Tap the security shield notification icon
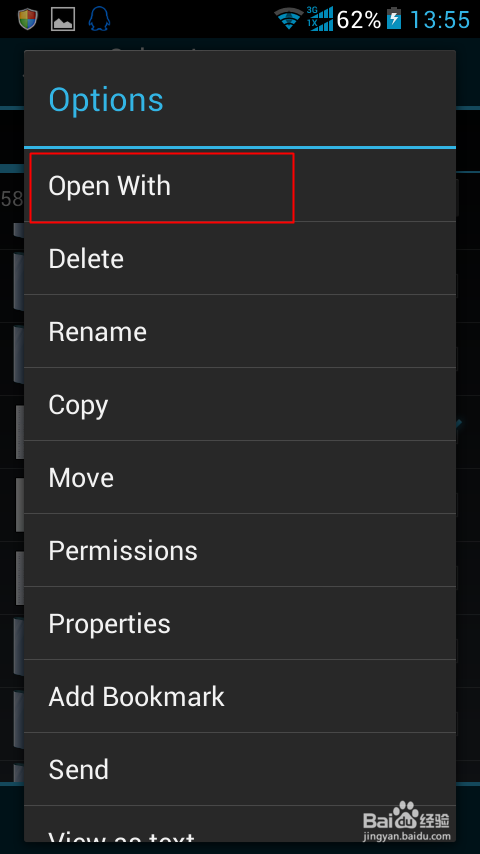The image size is (480, 854). [27, 20]
